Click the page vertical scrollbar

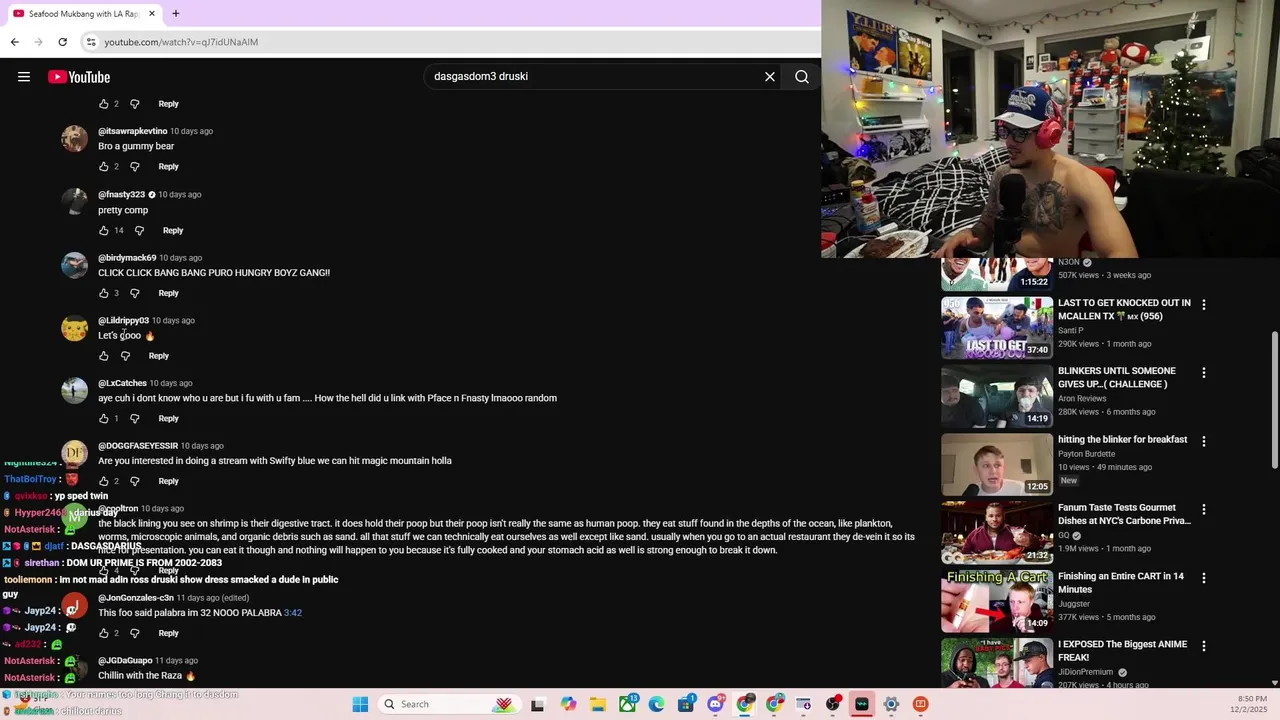point(1274,400)
